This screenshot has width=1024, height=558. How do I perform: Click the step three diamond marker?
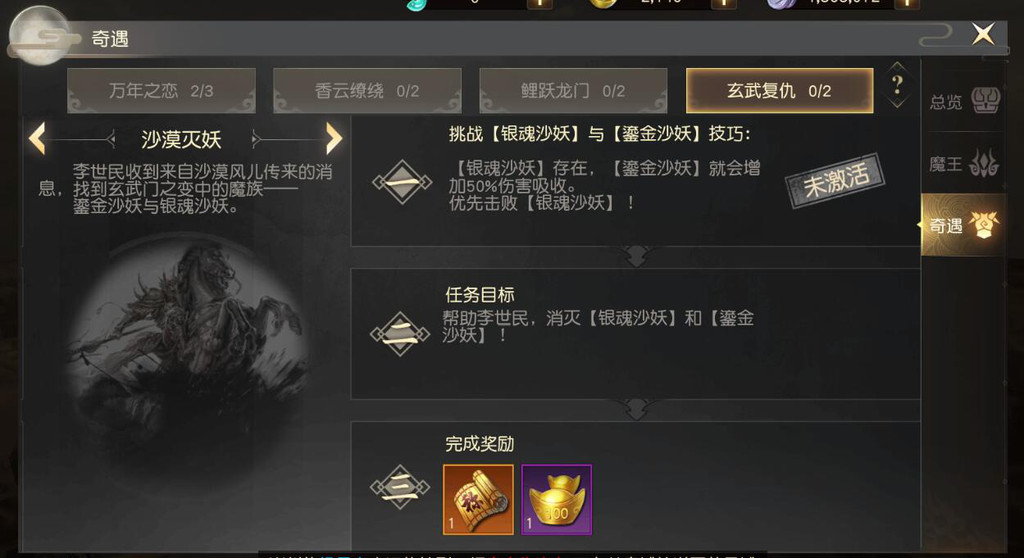point(400,487)
